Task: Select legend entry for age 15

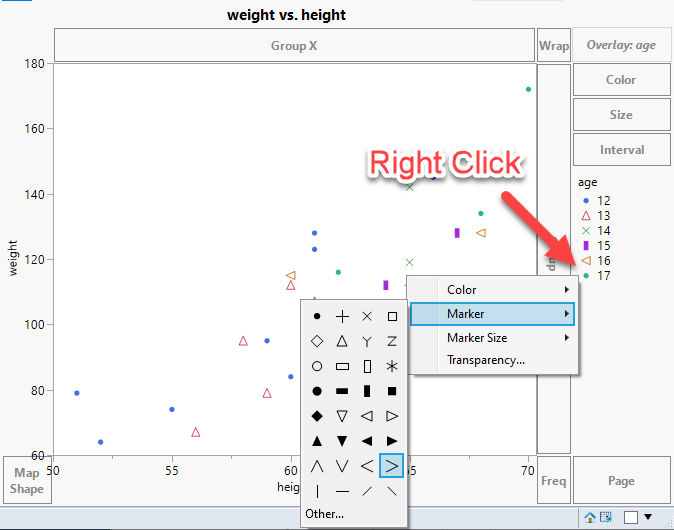Action: point(596,246)
